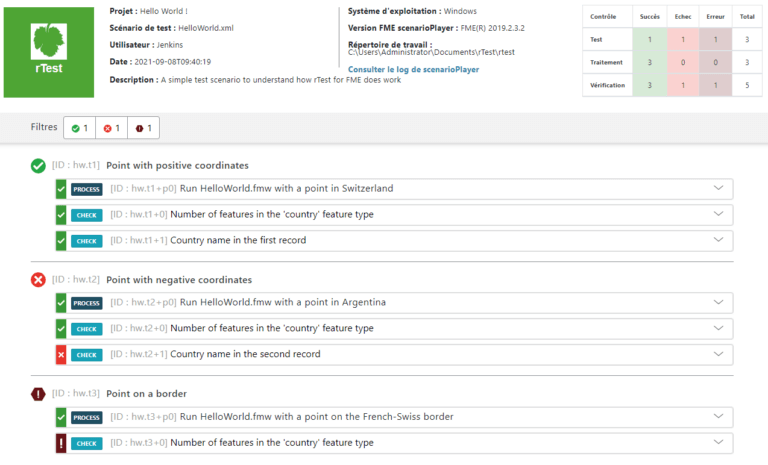Toggle the error filter with dark exclamation

144,128
